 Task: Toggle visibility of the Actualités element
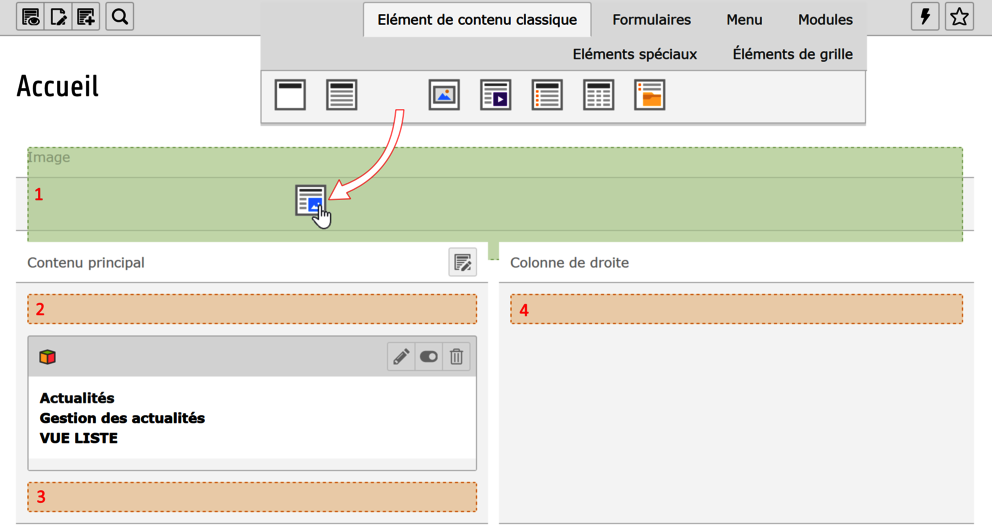click(x=429, y=357)
